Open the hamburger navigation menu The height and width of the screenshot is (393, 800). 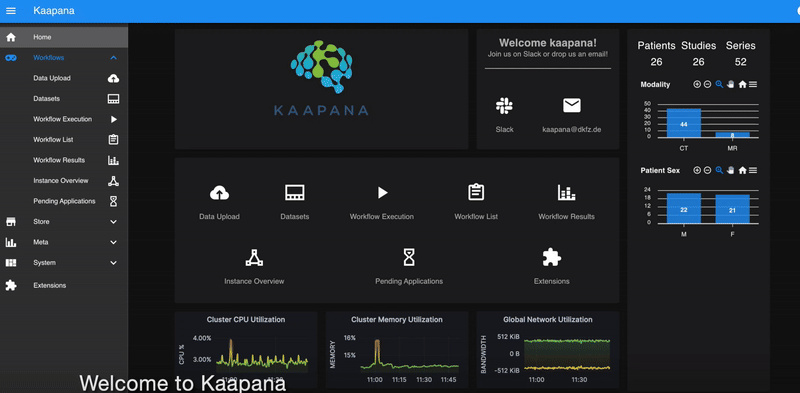coord(11,11)
